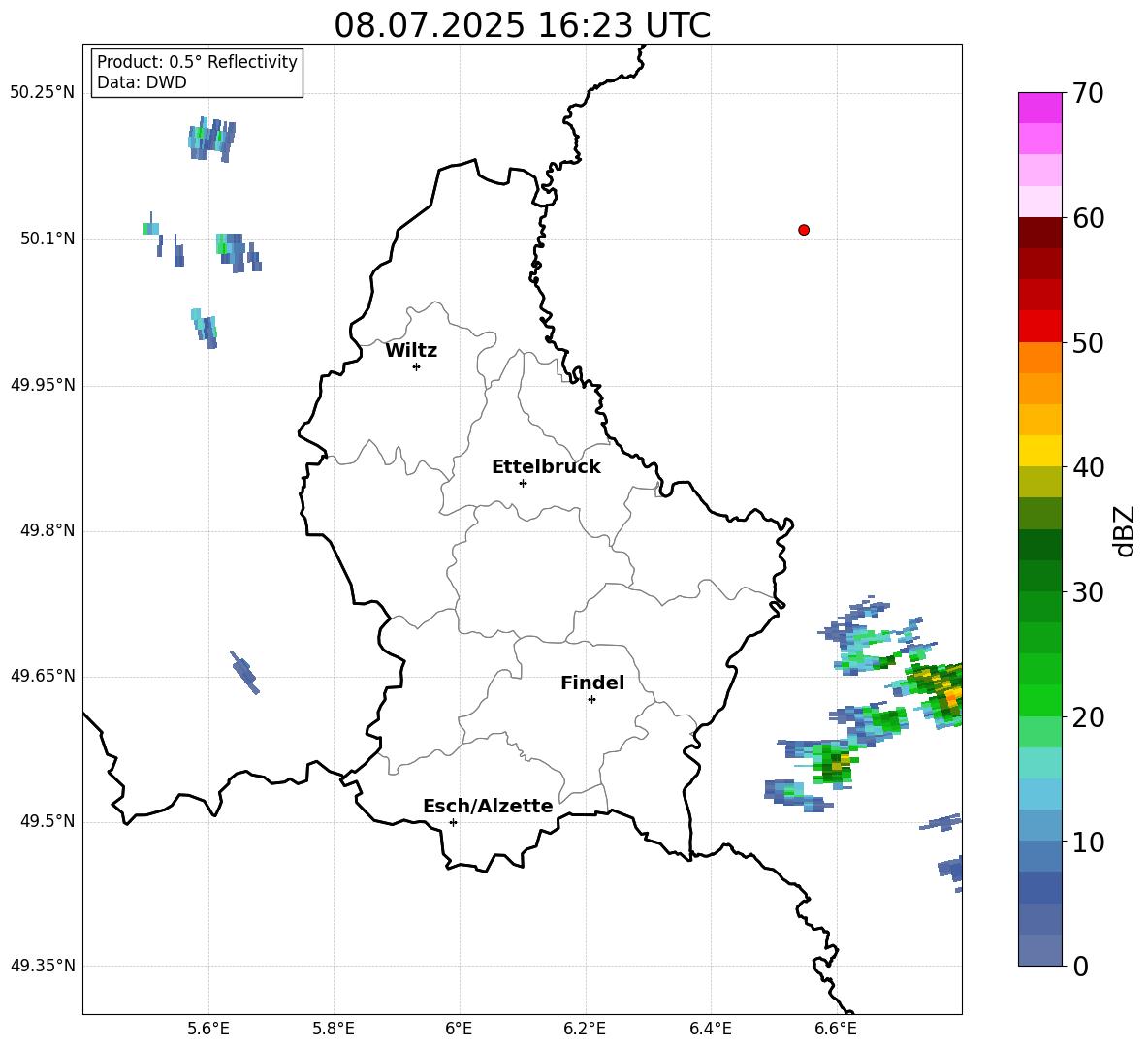Viewport: 1148px width, 1048px height.
Task: Click the 49.5°N latitude label
Action: 48,821
